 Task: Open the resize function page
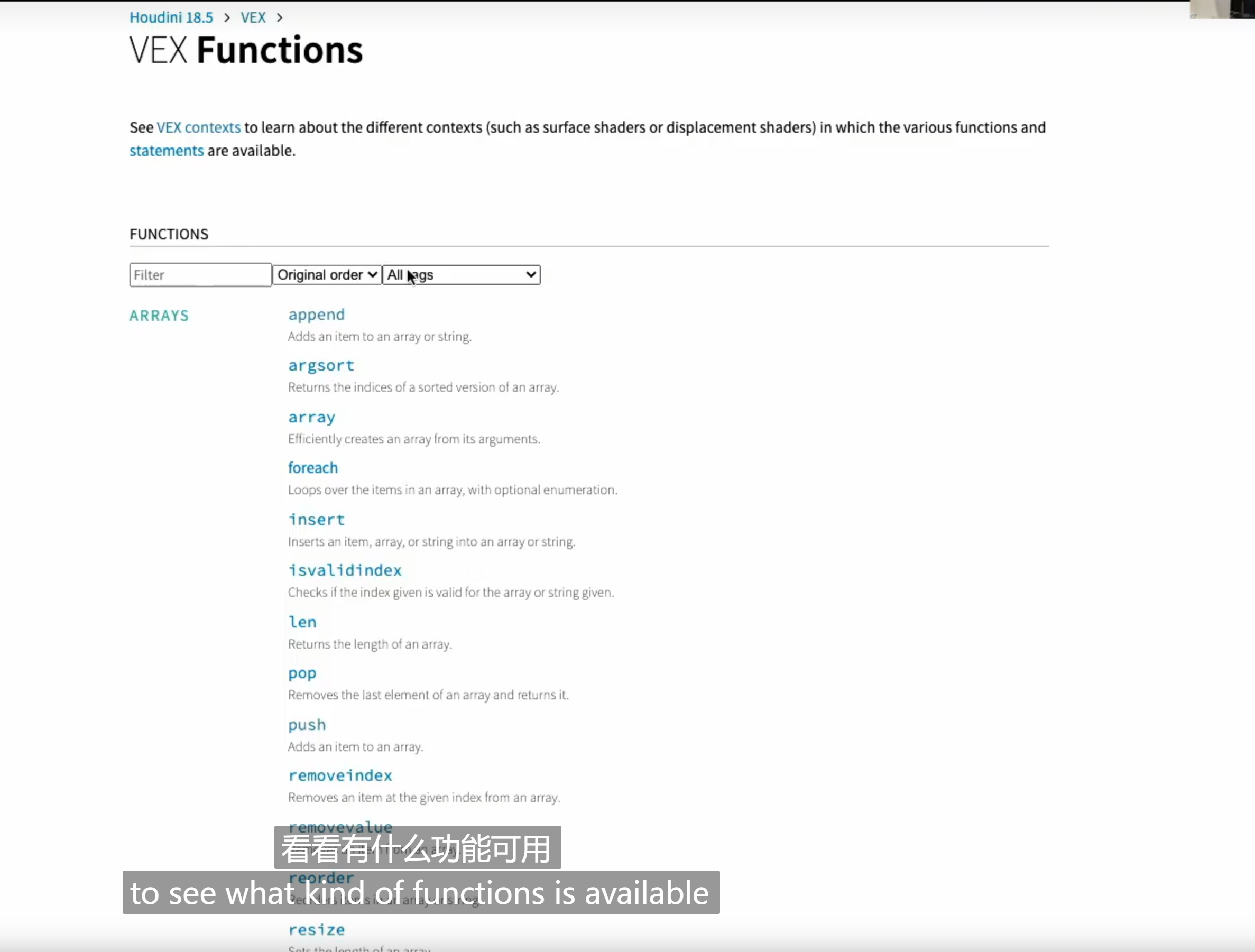pyautogui.click(x=316, y=929)
